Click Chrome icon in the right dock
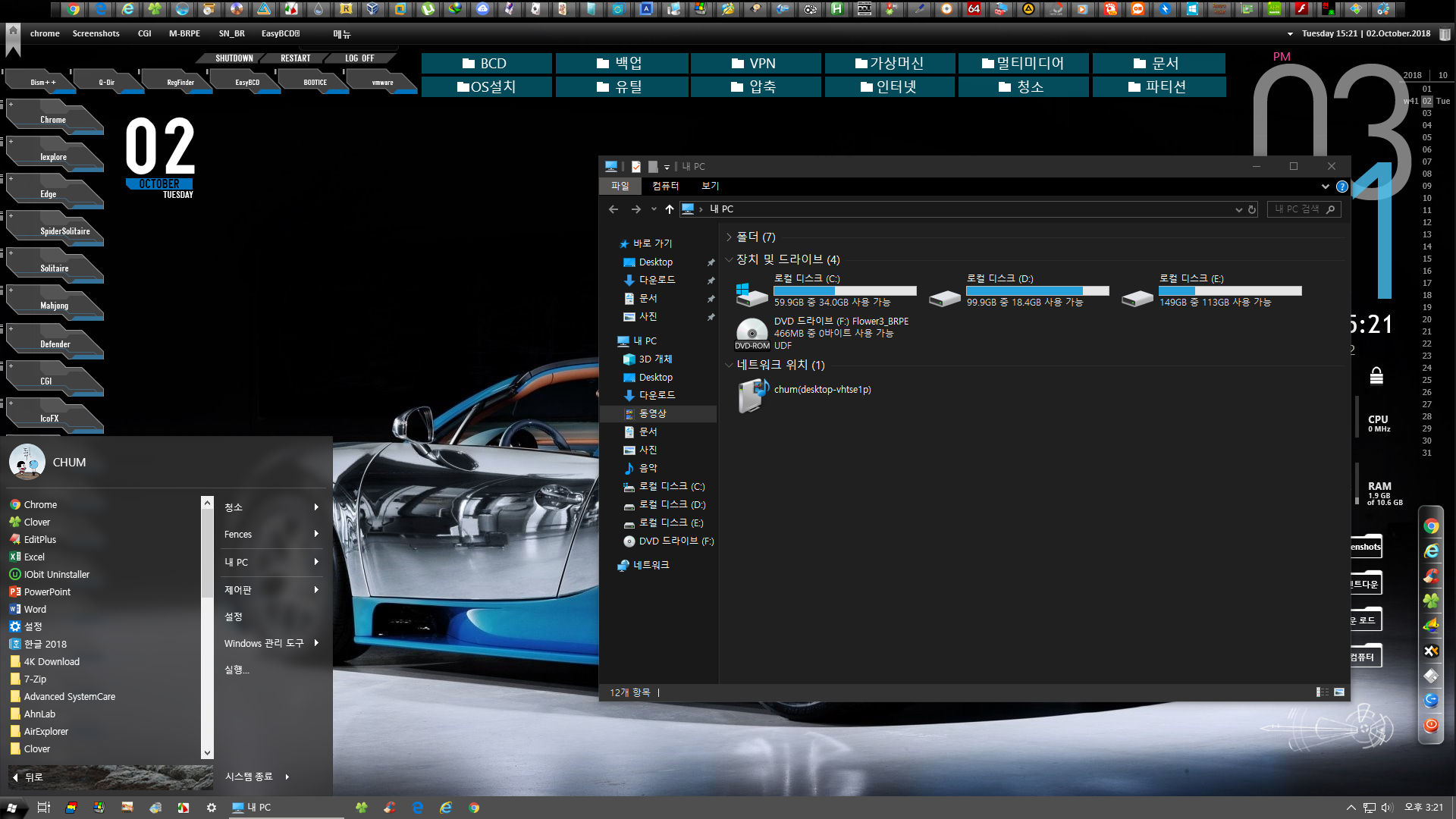Screen dimensions: 1456x819 pos(1431,526)
